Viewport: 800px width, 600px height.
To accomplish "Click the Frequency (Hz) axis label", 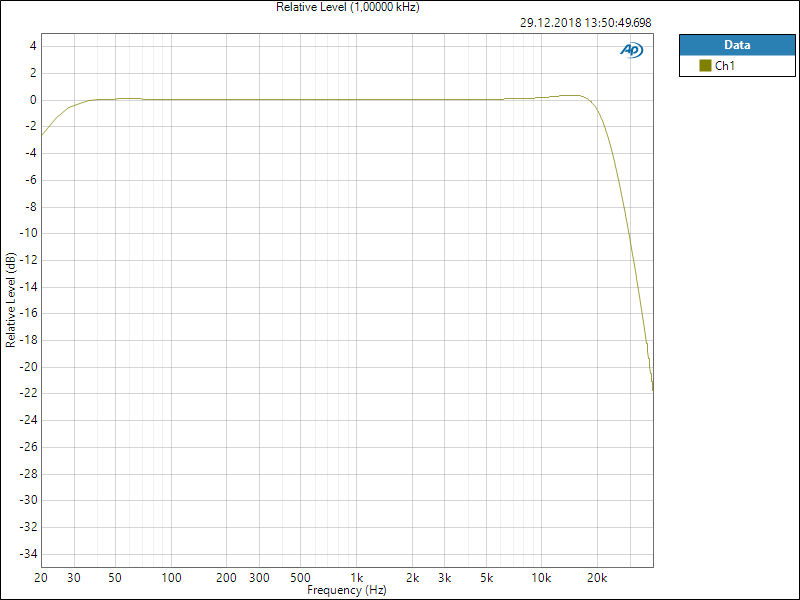I will [347, 590].
